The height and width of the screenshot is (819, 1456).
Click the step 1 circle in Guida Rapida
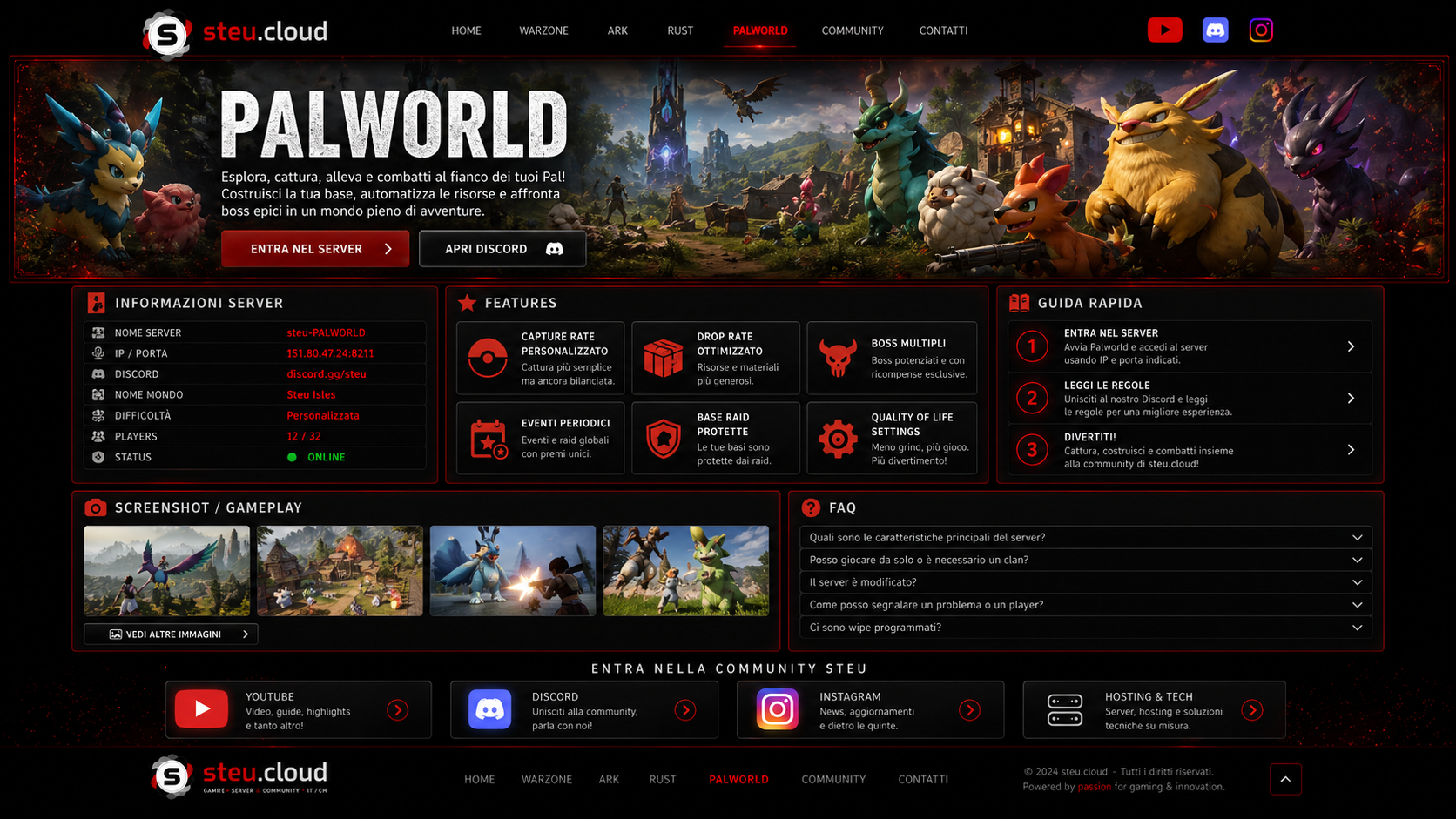click(x=1032, y=346)
